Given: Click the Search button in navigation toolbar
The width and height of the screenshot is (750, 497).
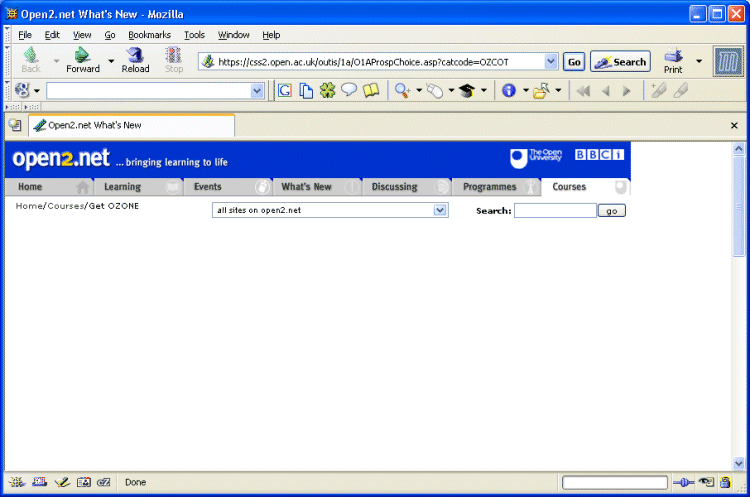Looking at the screenshot, I should pos(620,62).
